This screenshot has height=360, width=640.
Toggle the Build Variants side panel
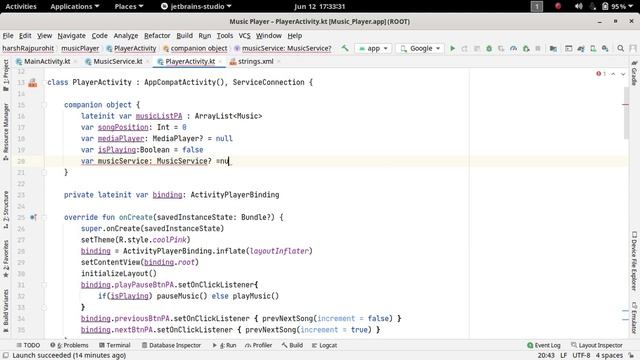tap(6, 310)
